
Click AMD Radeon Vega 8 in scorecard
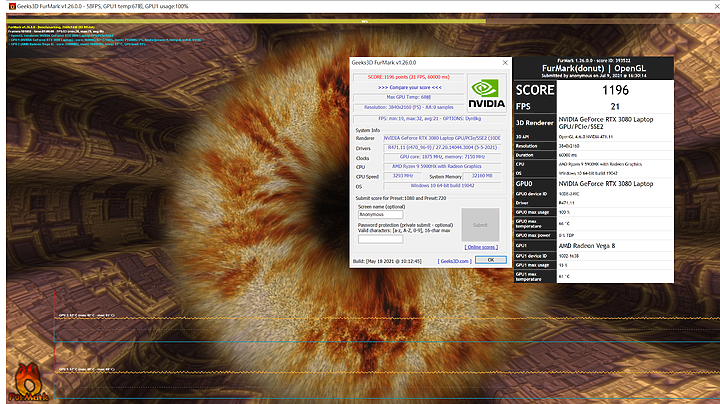click(x=586, y=246)
